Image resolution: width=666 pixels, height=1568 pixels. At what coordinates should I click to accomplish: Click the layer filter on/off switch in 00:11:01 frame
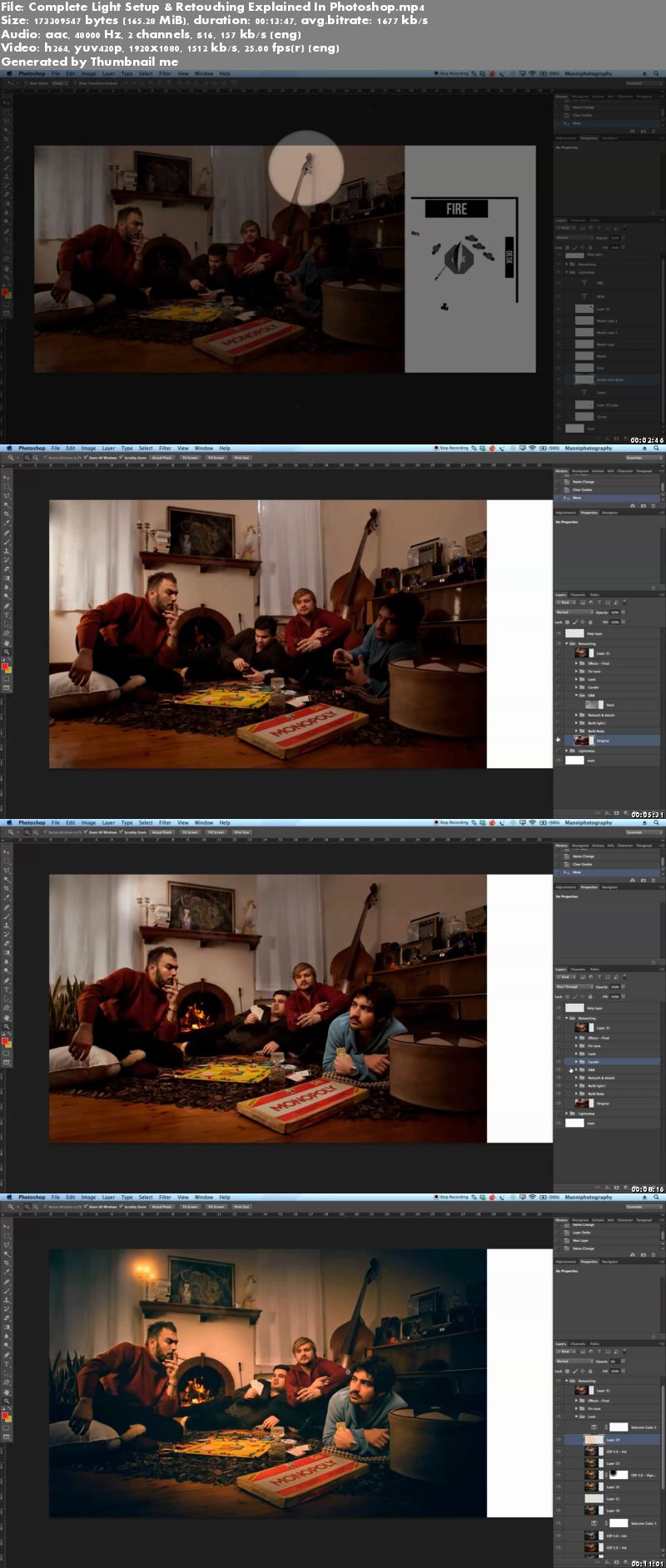click(624, 1352)
